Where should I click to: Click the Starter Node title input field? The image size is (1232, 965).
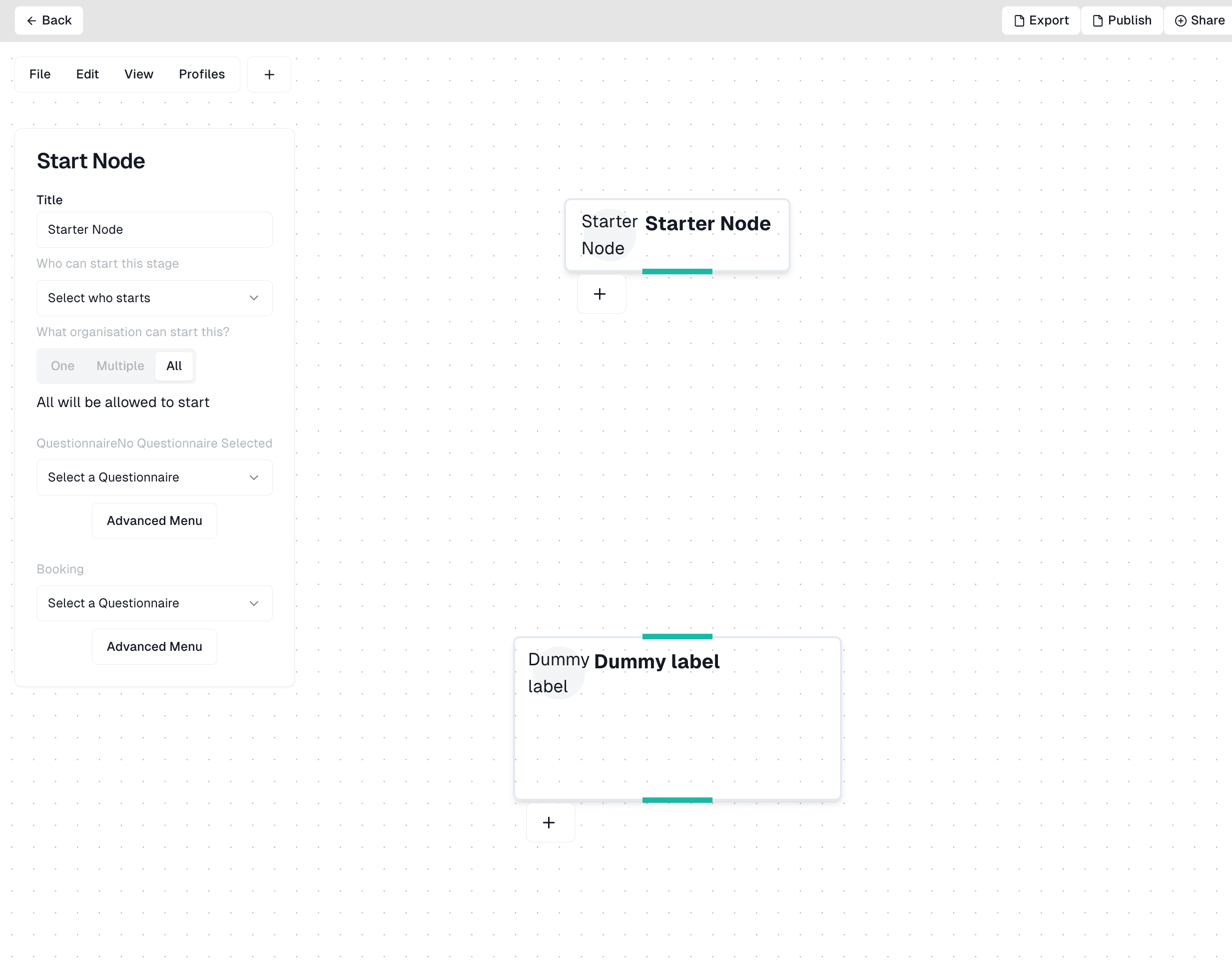pos(154,229)
